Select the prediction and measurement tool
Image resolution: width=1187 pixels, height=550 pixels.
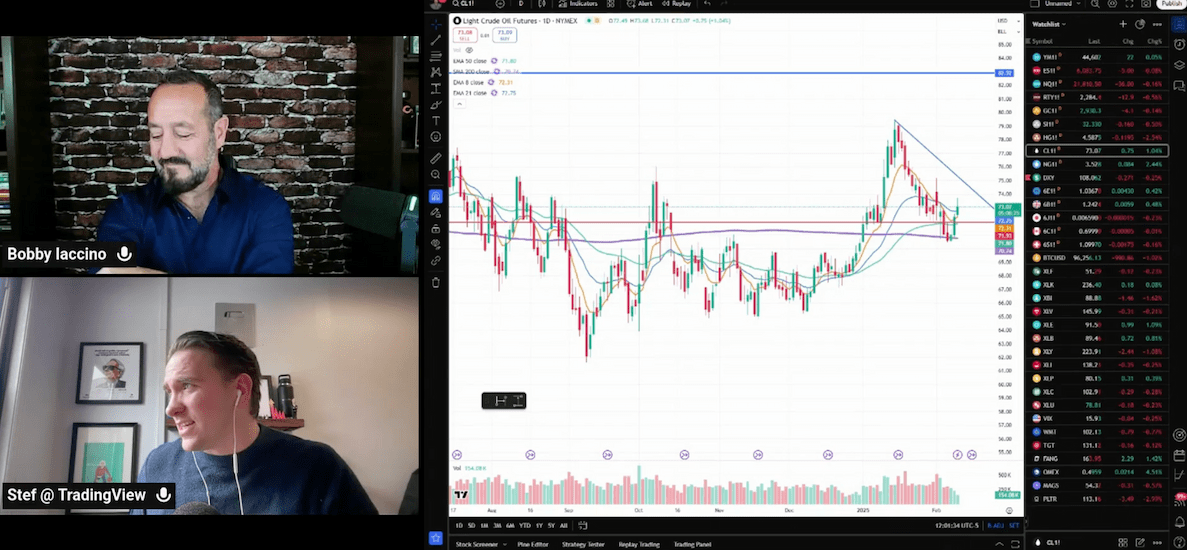pos(436,89)
